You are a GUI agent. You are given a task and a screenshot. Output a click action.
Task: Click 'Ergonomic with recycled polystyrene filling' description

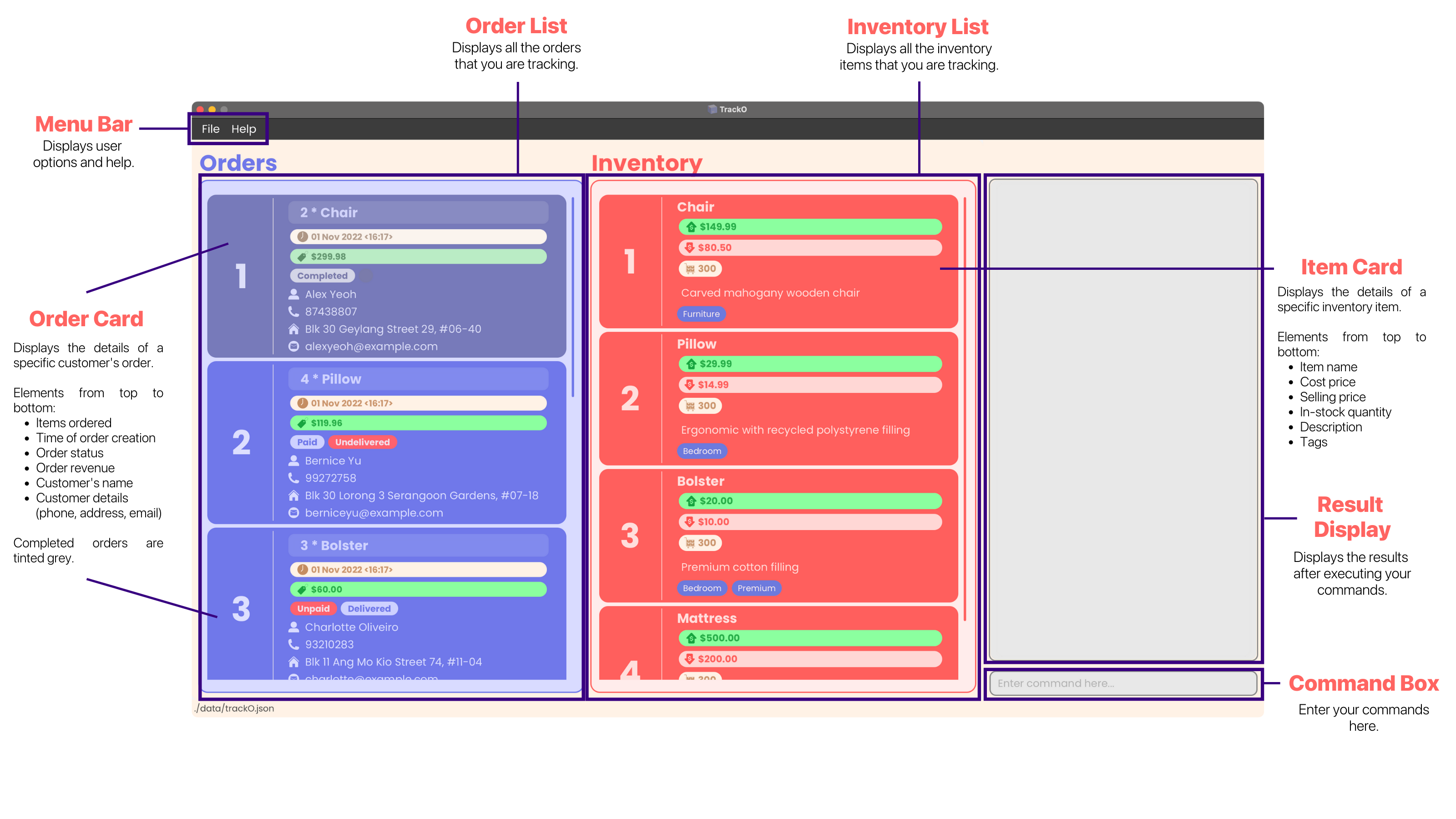pos(795,430)
